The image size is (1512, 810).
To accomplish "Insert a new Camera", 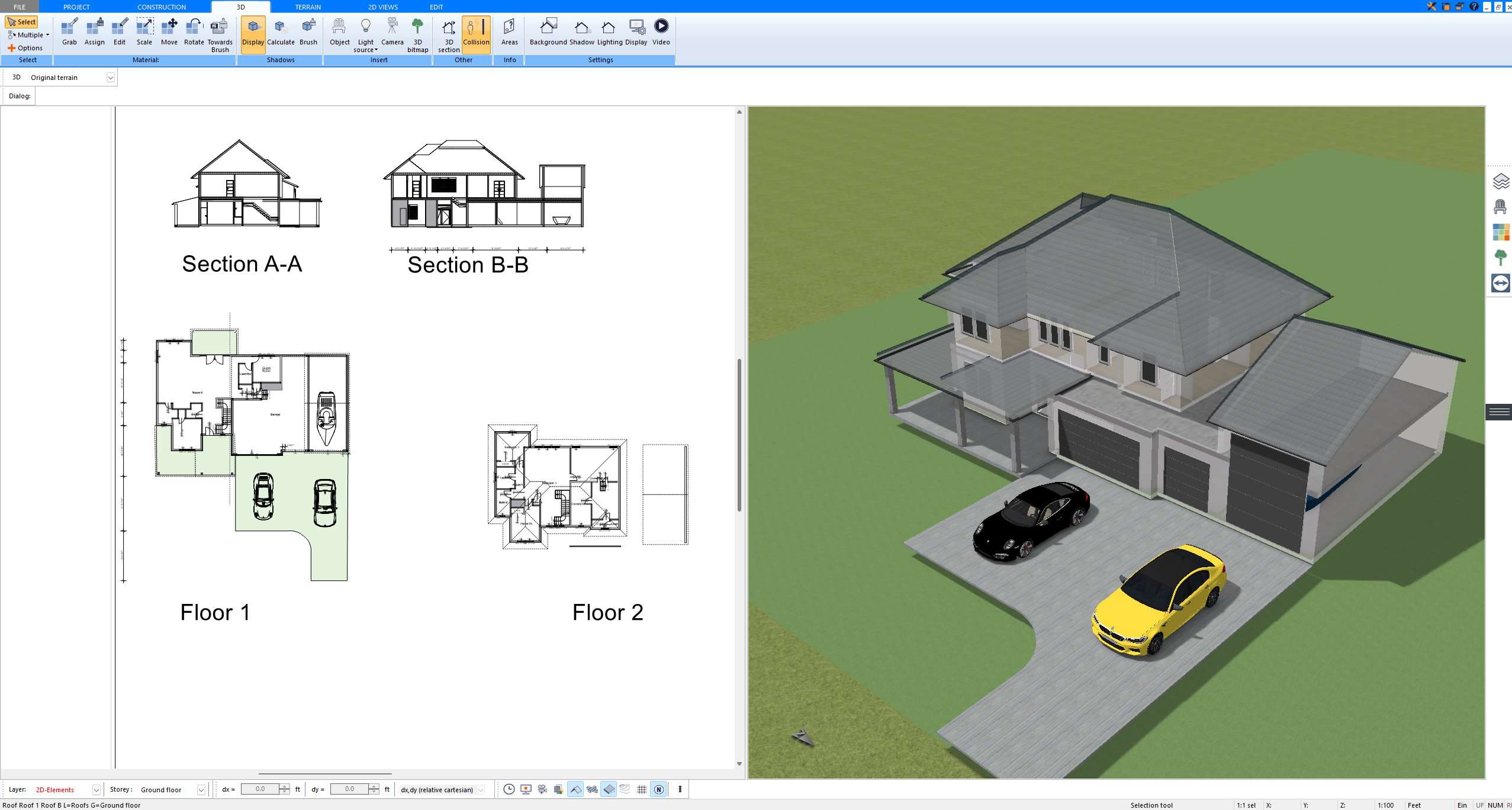I will (392, 33).
